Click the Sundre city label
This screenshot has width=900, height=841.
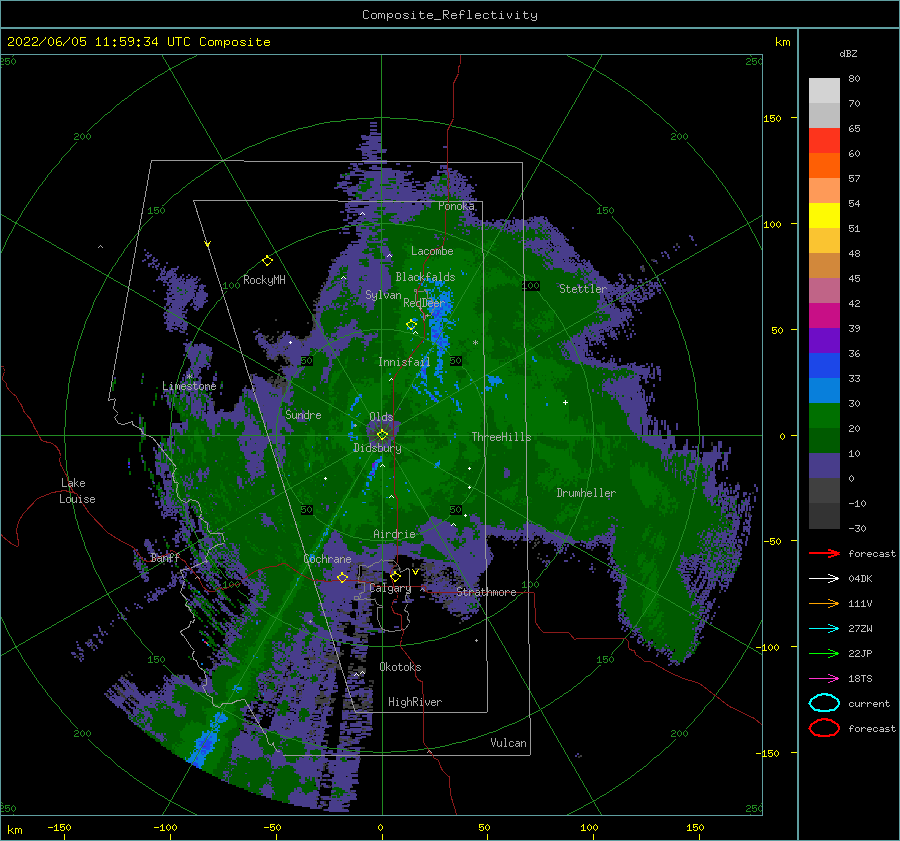pos(303,414)
